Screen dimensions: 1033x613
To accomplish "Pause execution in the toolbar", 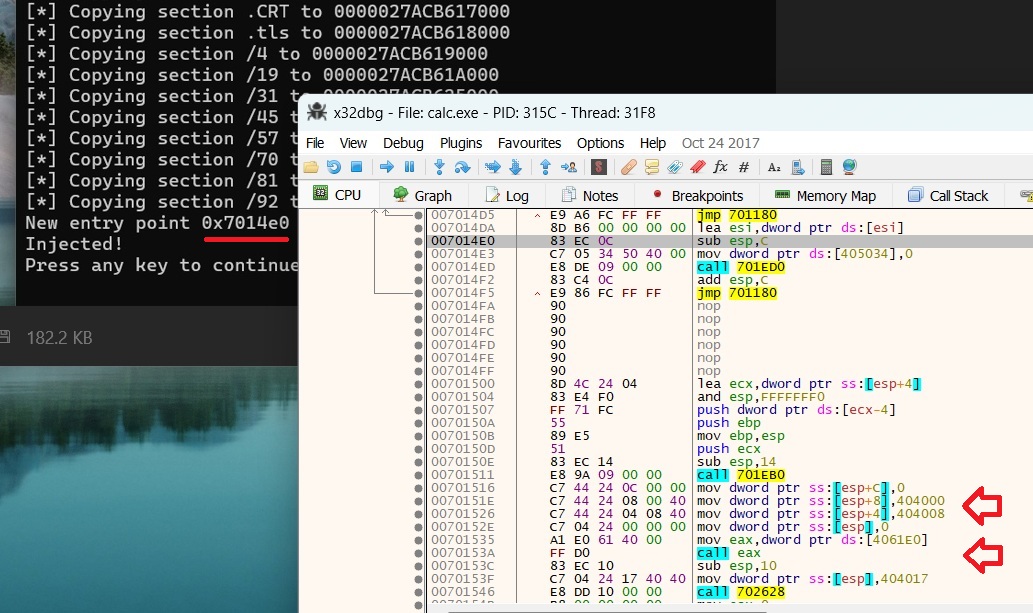I will click(x=409, y=167).
